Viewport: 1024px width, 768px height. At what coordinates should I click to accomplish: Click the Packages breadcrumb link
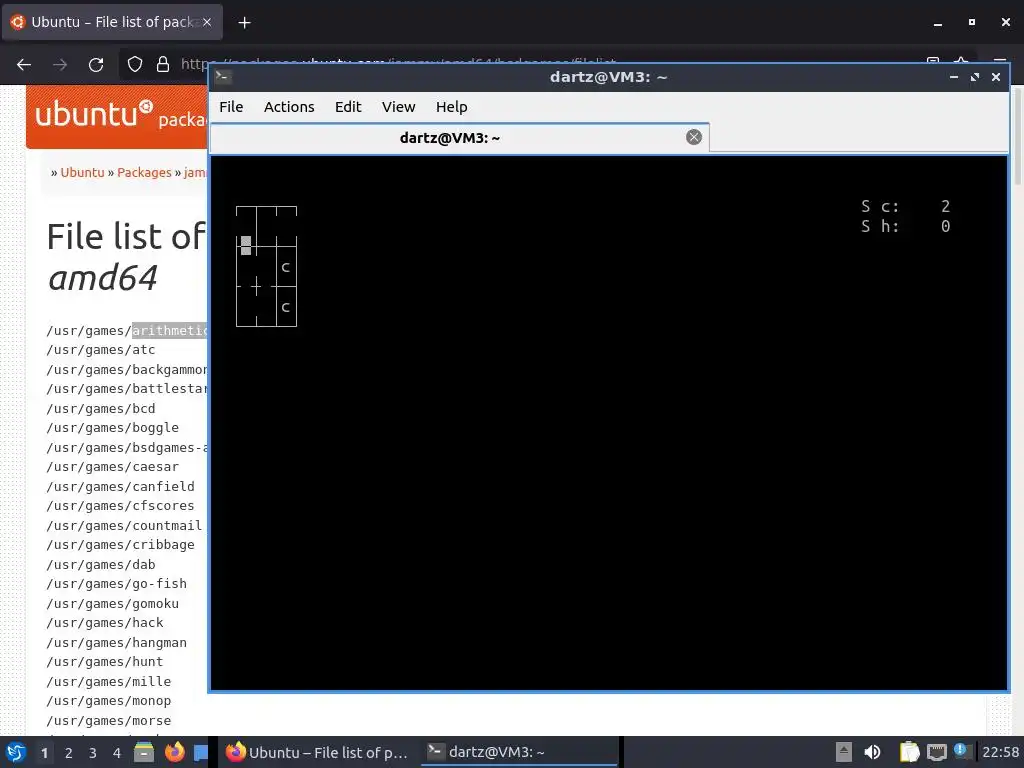click(144, 172)
